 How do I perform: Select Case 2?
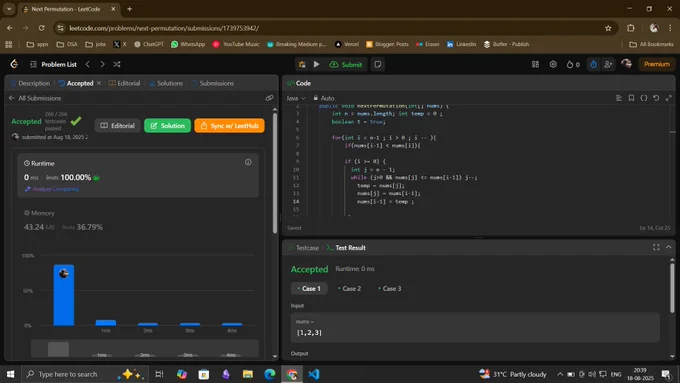pos(350,288)
